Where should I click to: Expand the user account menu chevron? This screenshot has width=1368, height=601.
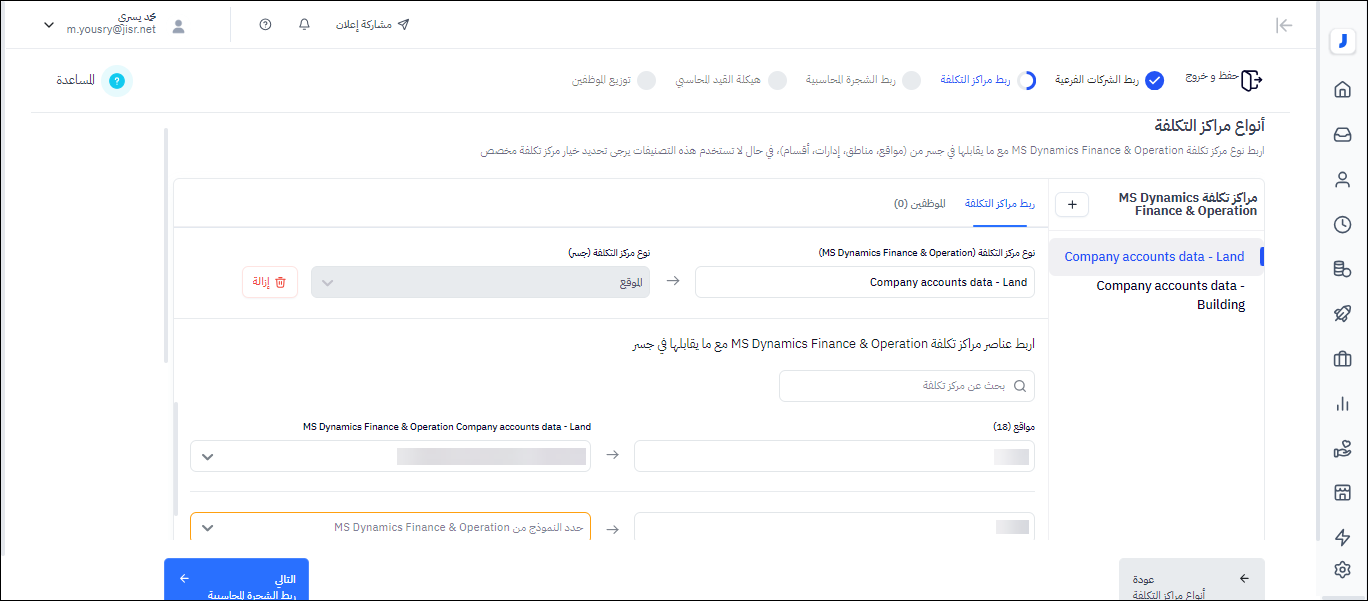(x=49, y=25)
